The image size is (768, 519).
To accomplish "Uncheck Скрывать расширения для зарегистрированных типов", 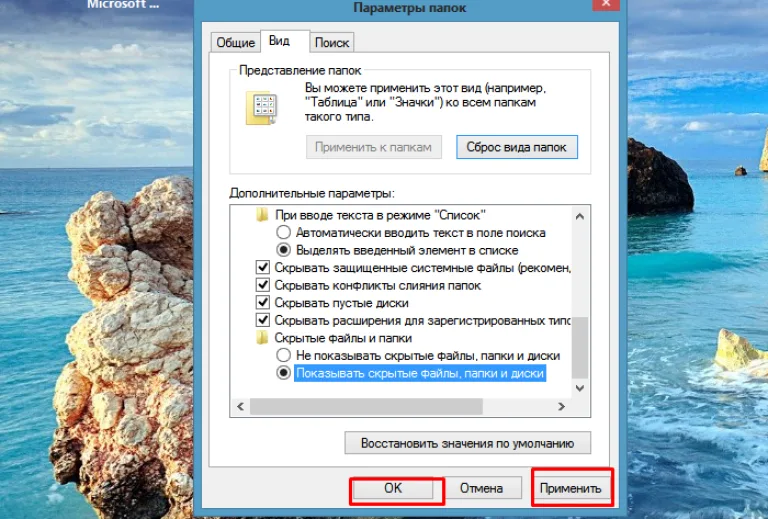I will 263,320.
